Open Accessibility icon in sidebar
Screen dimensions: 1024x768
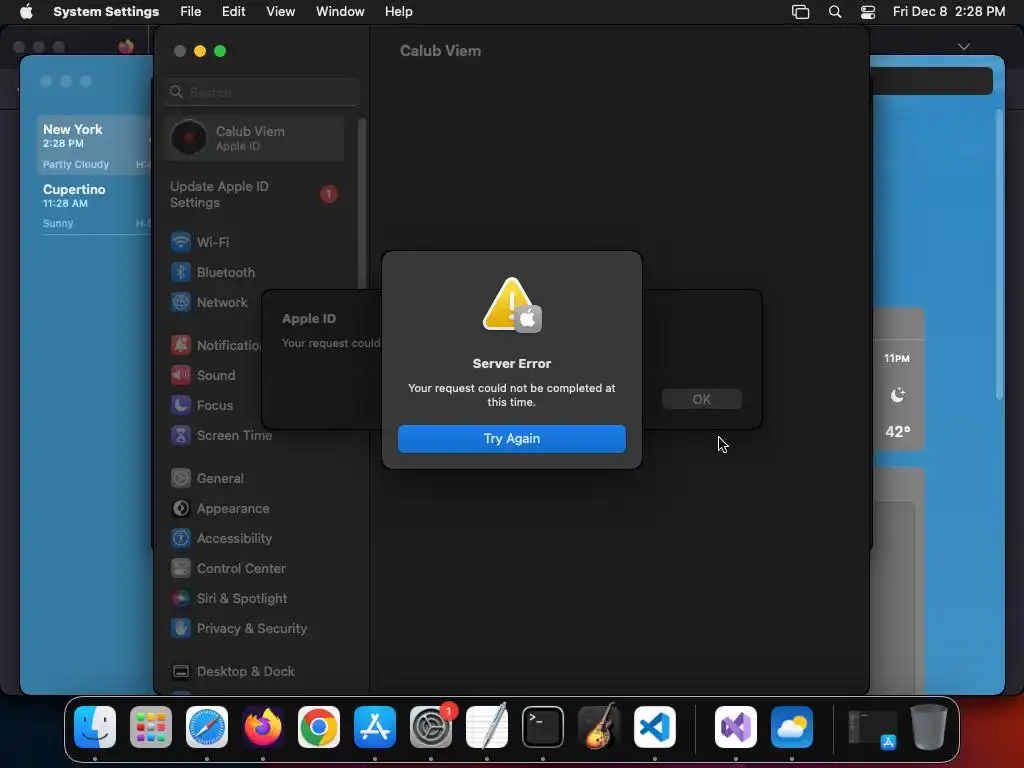[x=181, y=538]
